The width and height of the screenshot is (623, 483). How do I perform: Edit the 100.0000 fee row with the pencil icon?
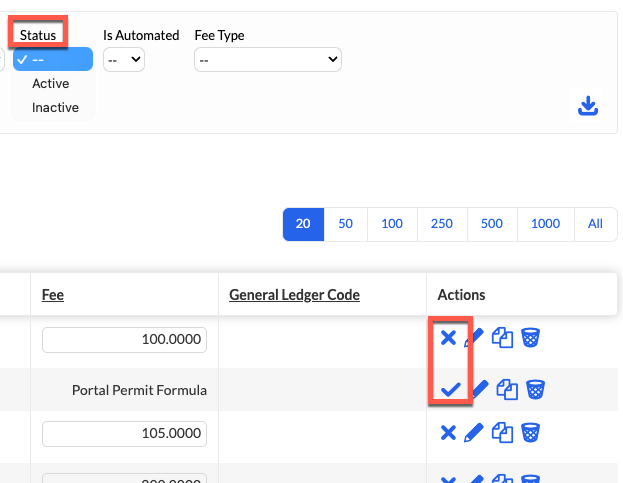click(x=474, y=338)
